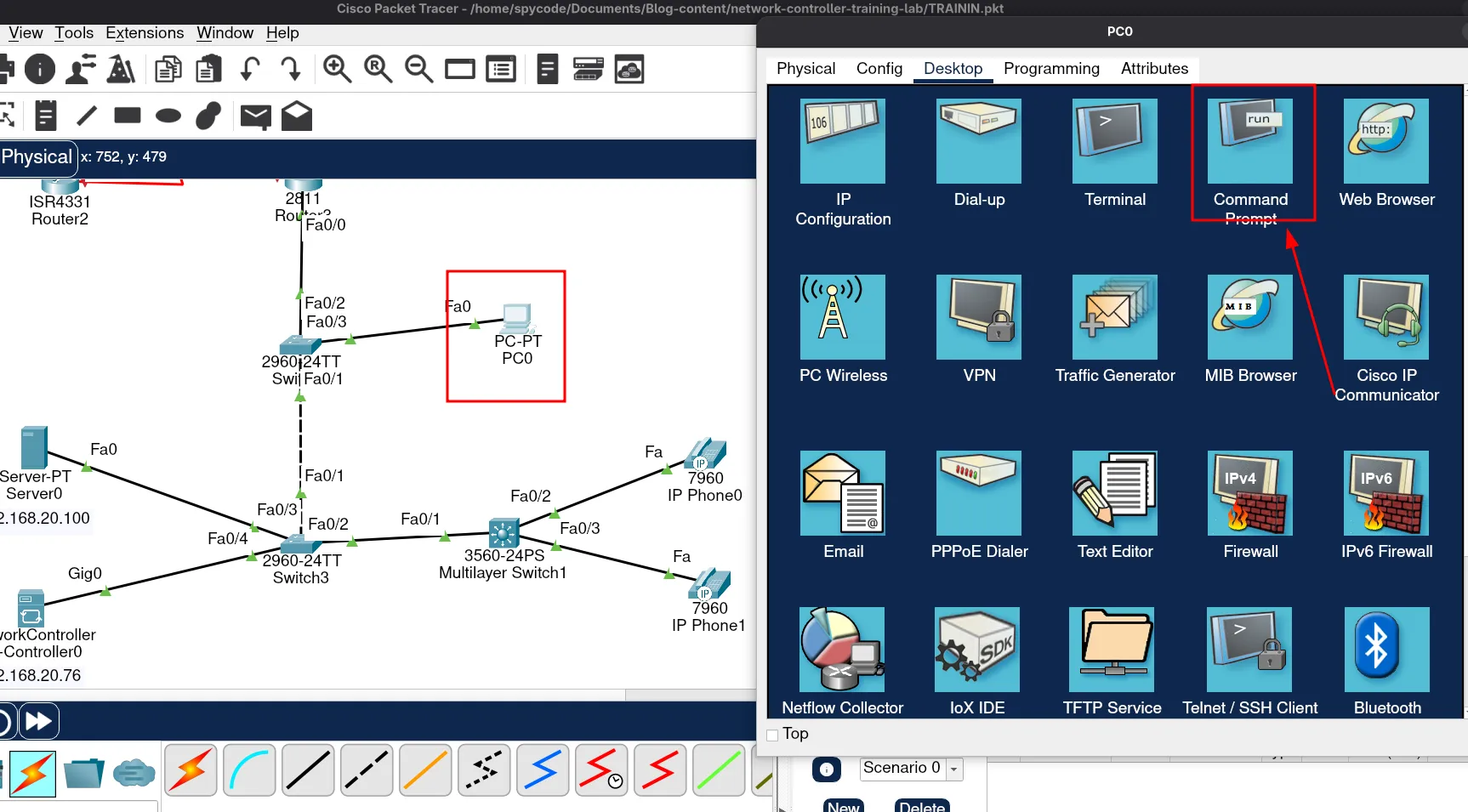1468x812 pixels.
Task: Click the Physical workspace view button
Action: pos(37,157)
